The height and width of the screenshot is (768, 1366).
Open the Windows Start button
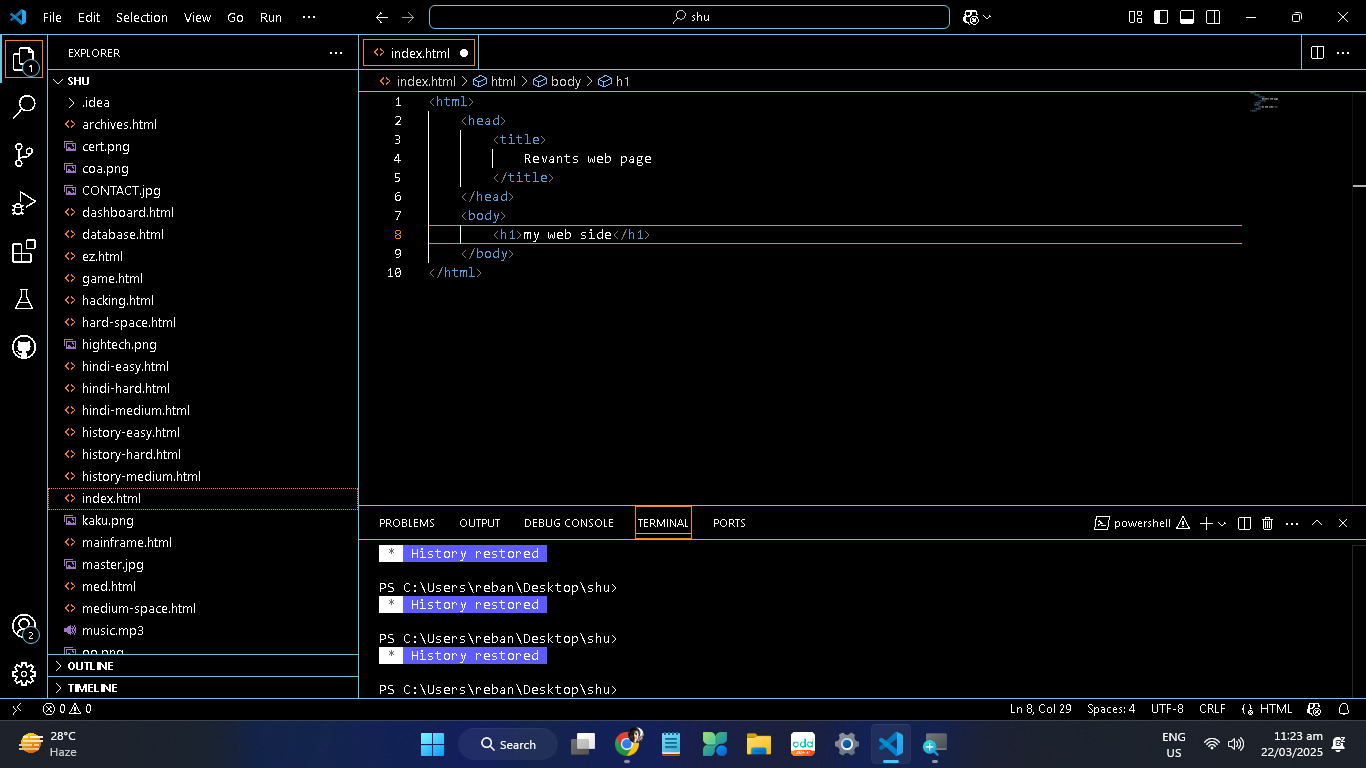[432, 744]
